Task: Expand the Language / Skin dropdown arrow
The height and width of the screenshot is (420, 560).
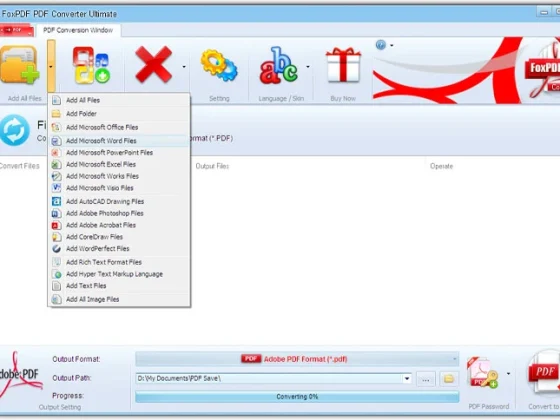Action: [x=308, y=66]
